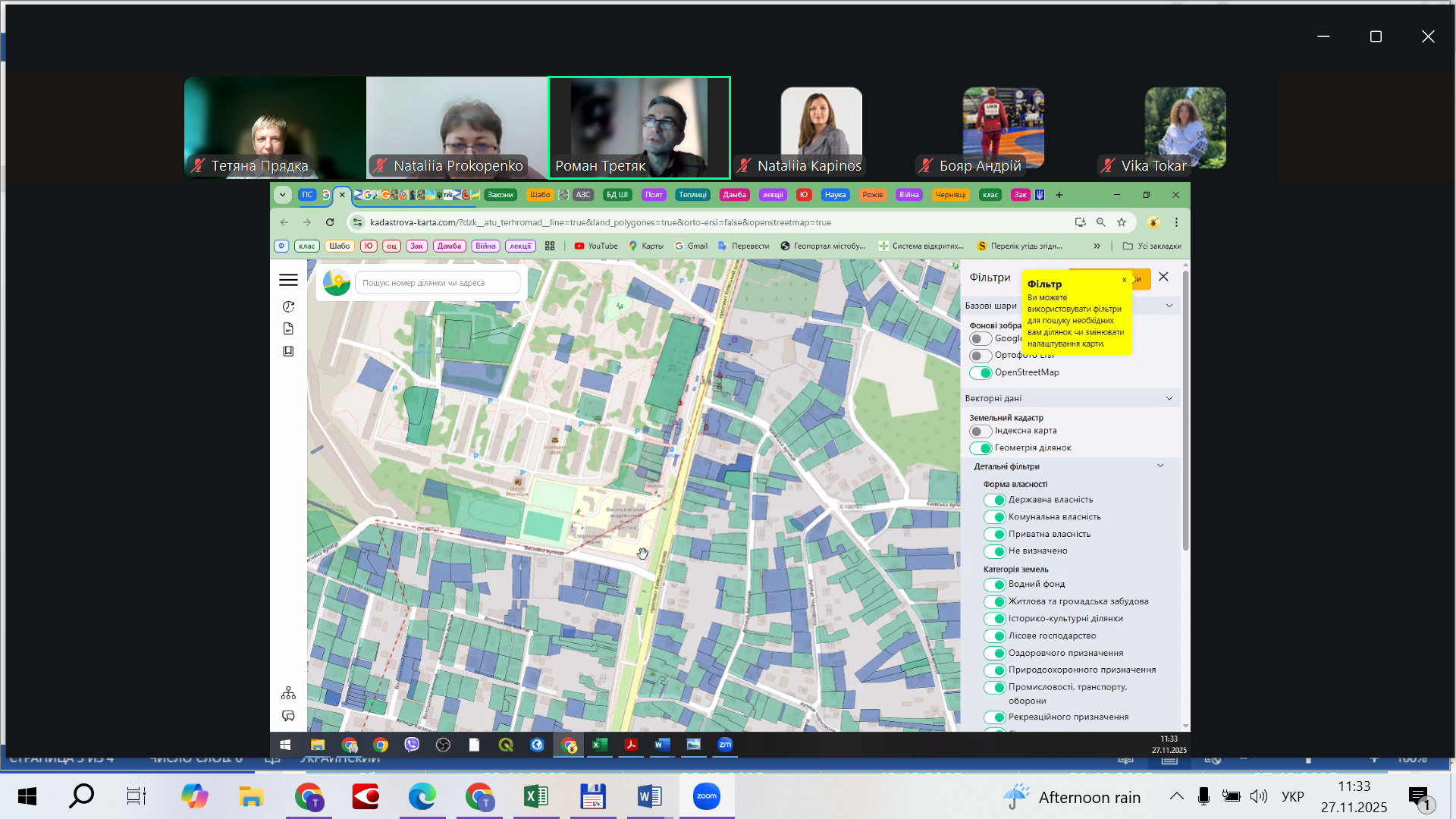Open the YouTube bookmark link

[596, 246]
